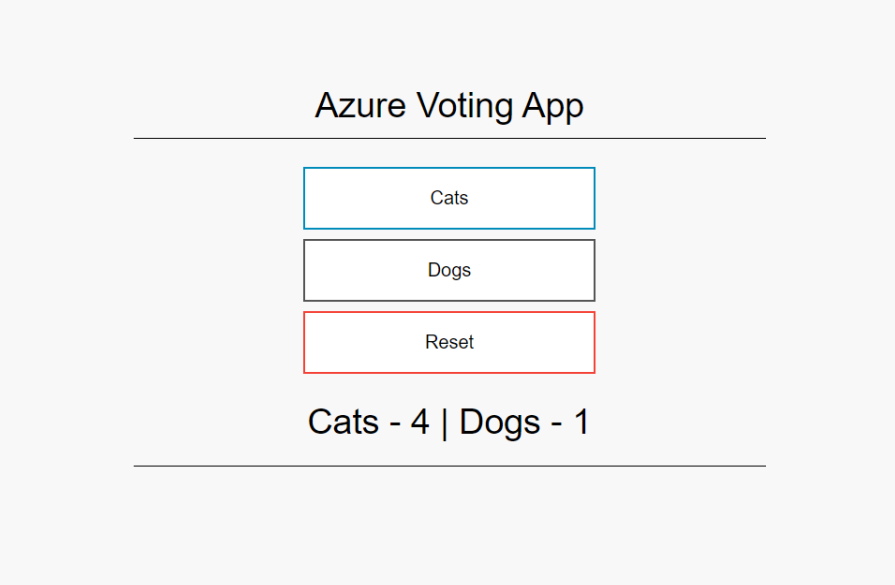Reset the vote counts
Screen dimensions: 895x585
pos(449,342)
